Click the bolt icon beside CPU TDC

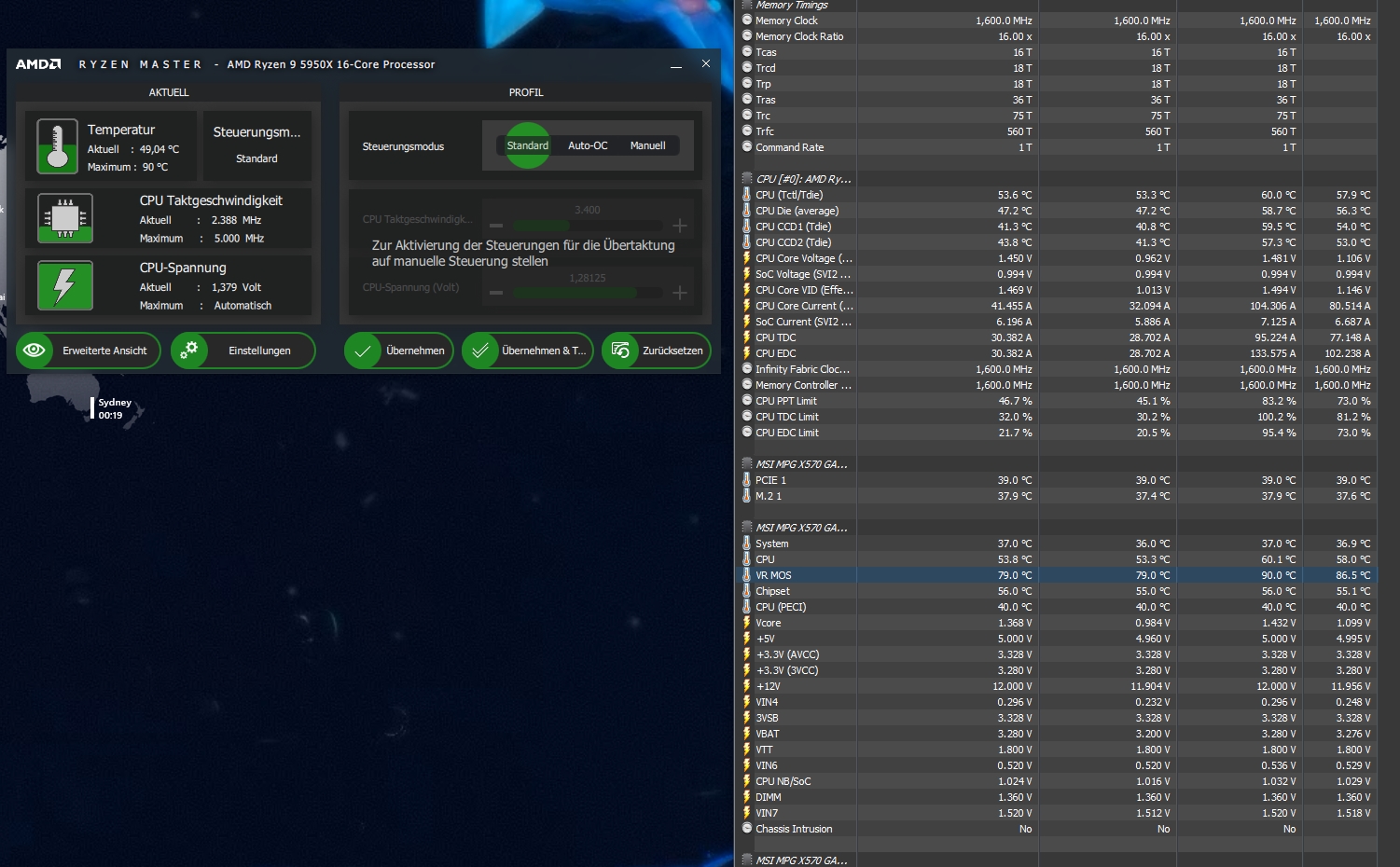[747, 337]
